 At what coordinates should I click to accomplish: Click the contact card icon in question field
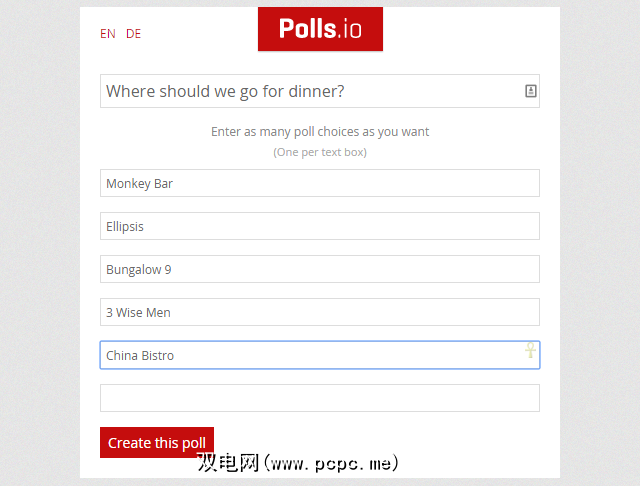pyautogui.click(x=531, y=91)
